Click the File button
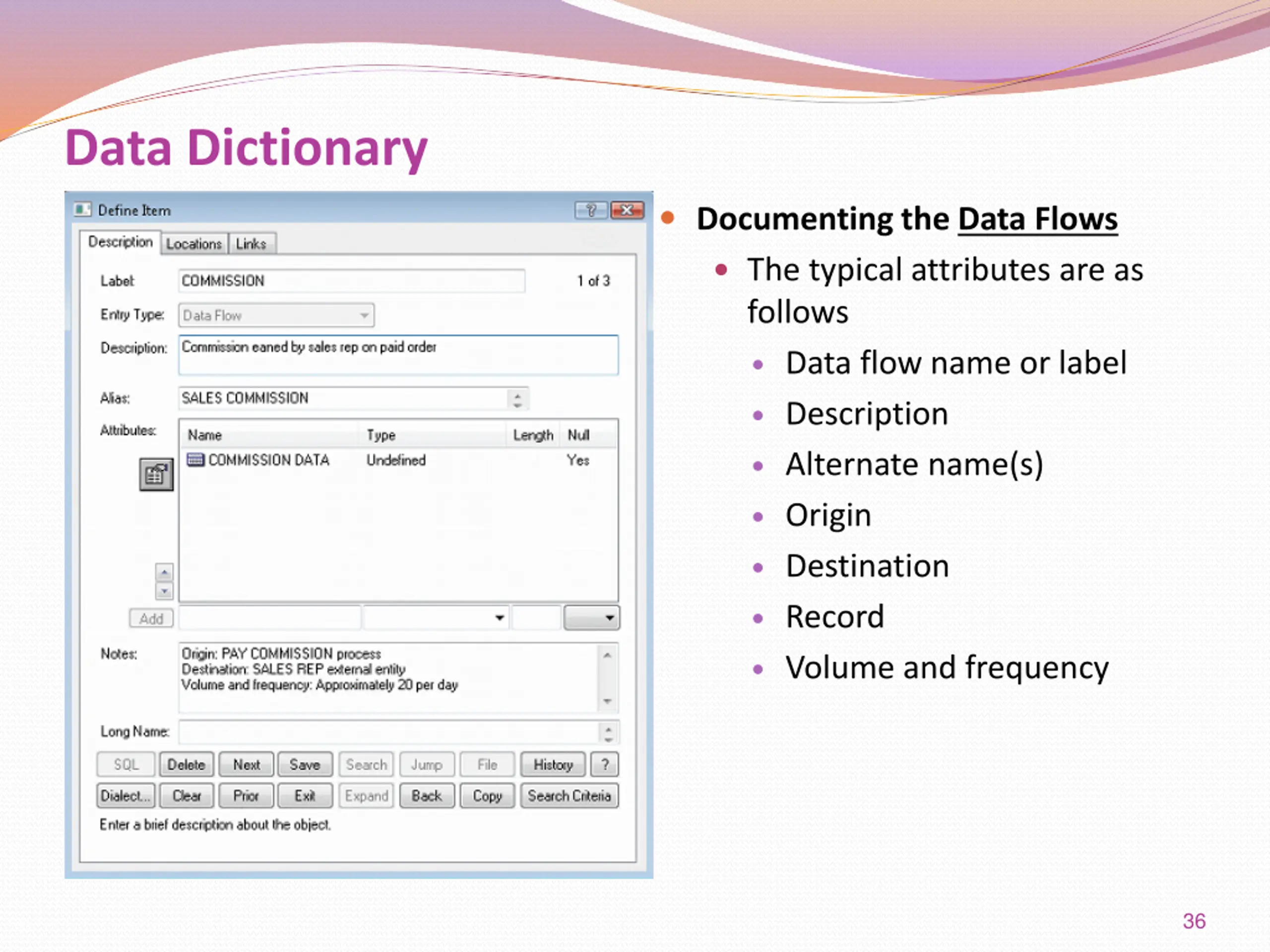Screen dimensions: 1270x952 click(x=488, y=765)
